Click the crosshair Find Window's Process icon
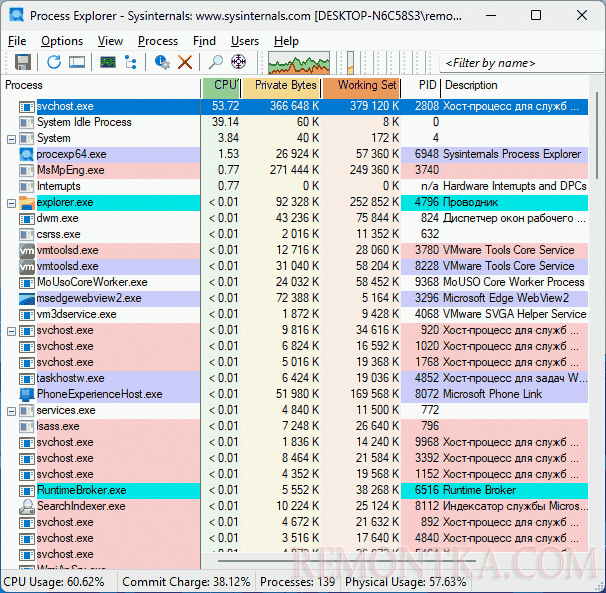606x593 pixels. point(238,62)
